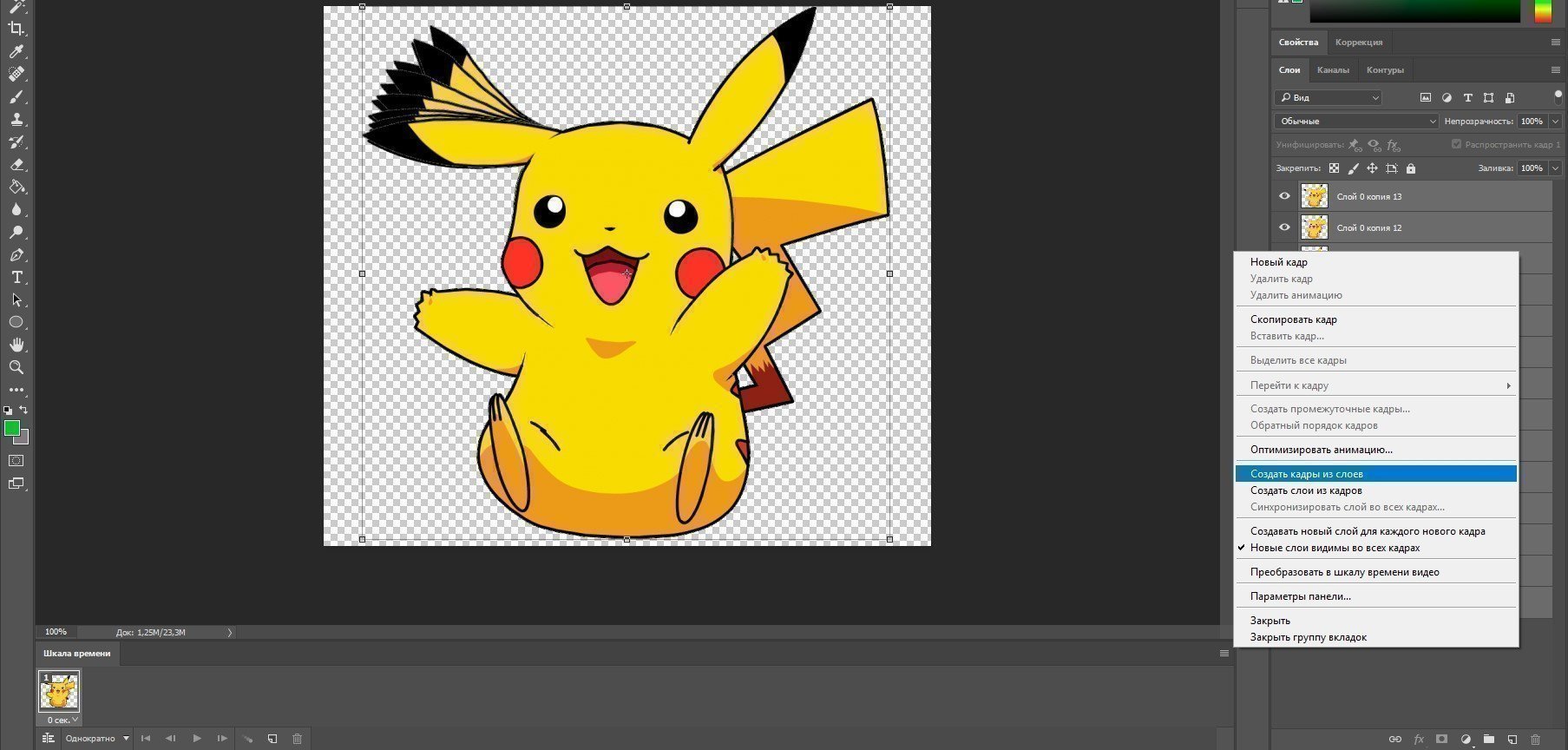
Task: Select the Pen tool
Action: click(x=16, y=255)
